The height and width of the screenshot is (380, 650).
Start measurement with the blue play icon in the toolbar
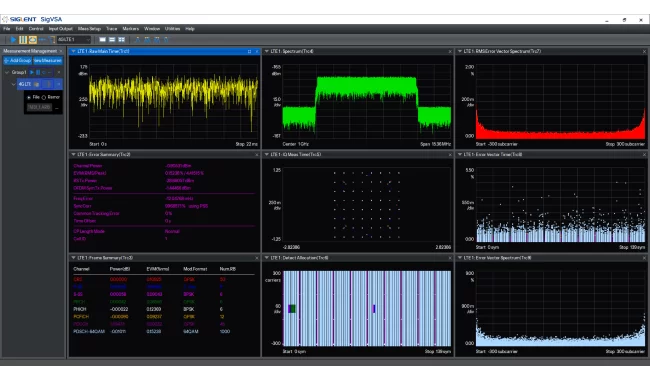tap(13, 40)
